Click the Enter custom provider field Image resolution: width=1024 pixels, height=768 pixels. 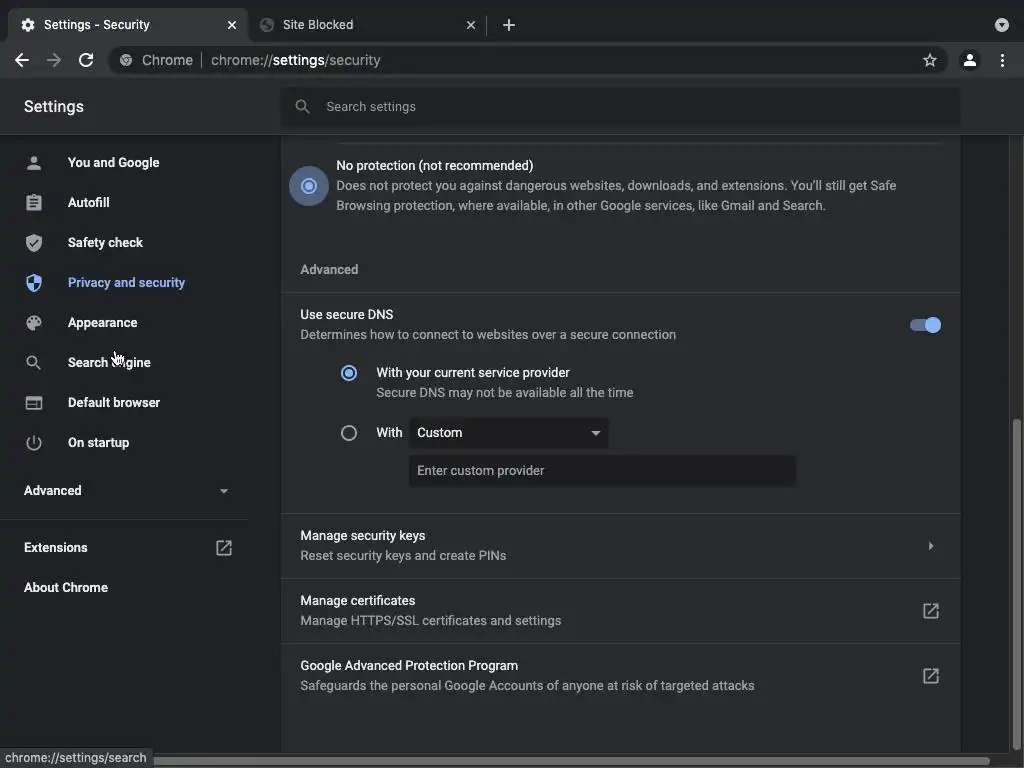point(602,471)
